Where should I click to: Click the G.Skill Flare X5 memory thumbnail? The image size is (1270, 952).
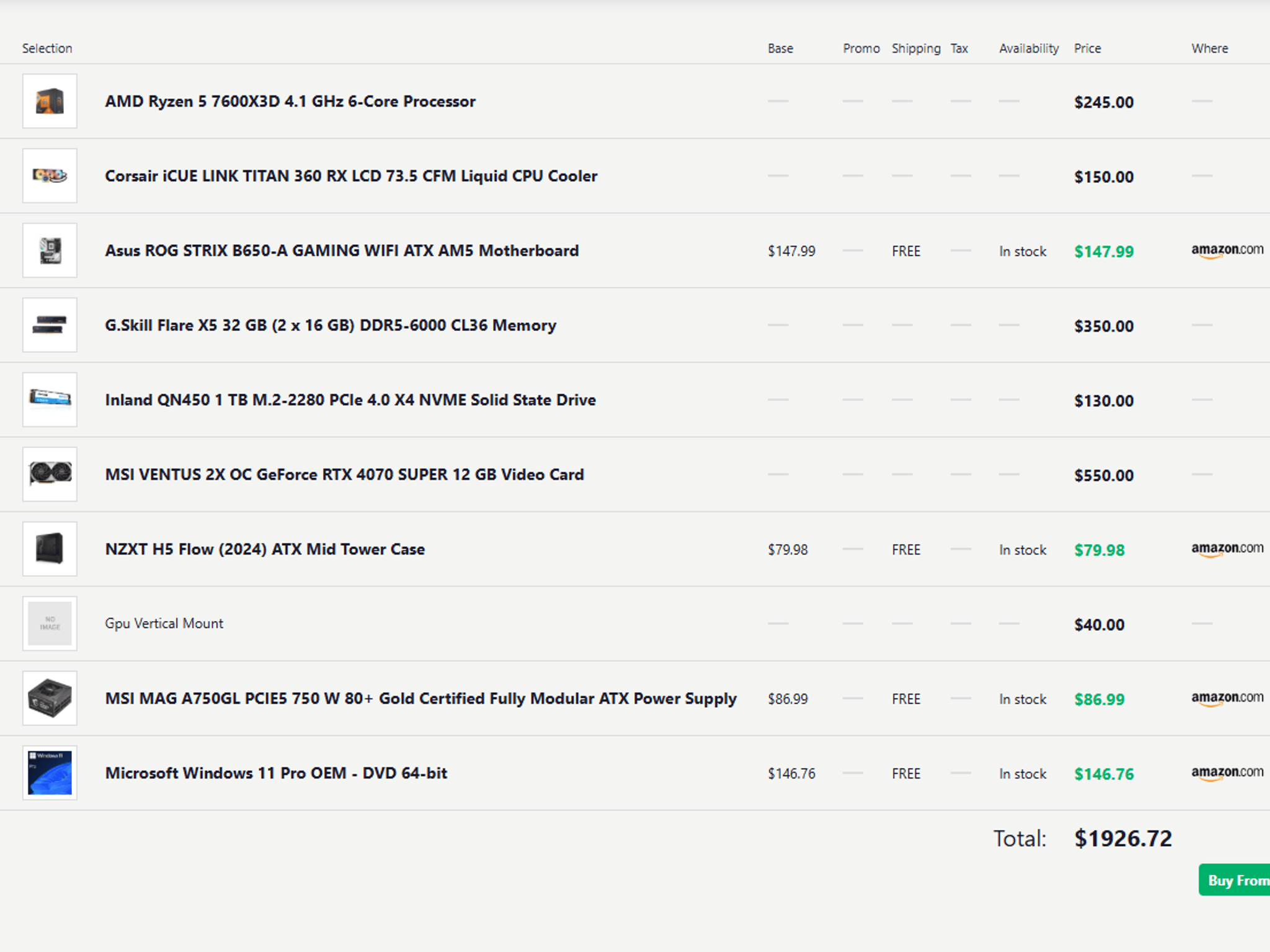click(50, 325)
